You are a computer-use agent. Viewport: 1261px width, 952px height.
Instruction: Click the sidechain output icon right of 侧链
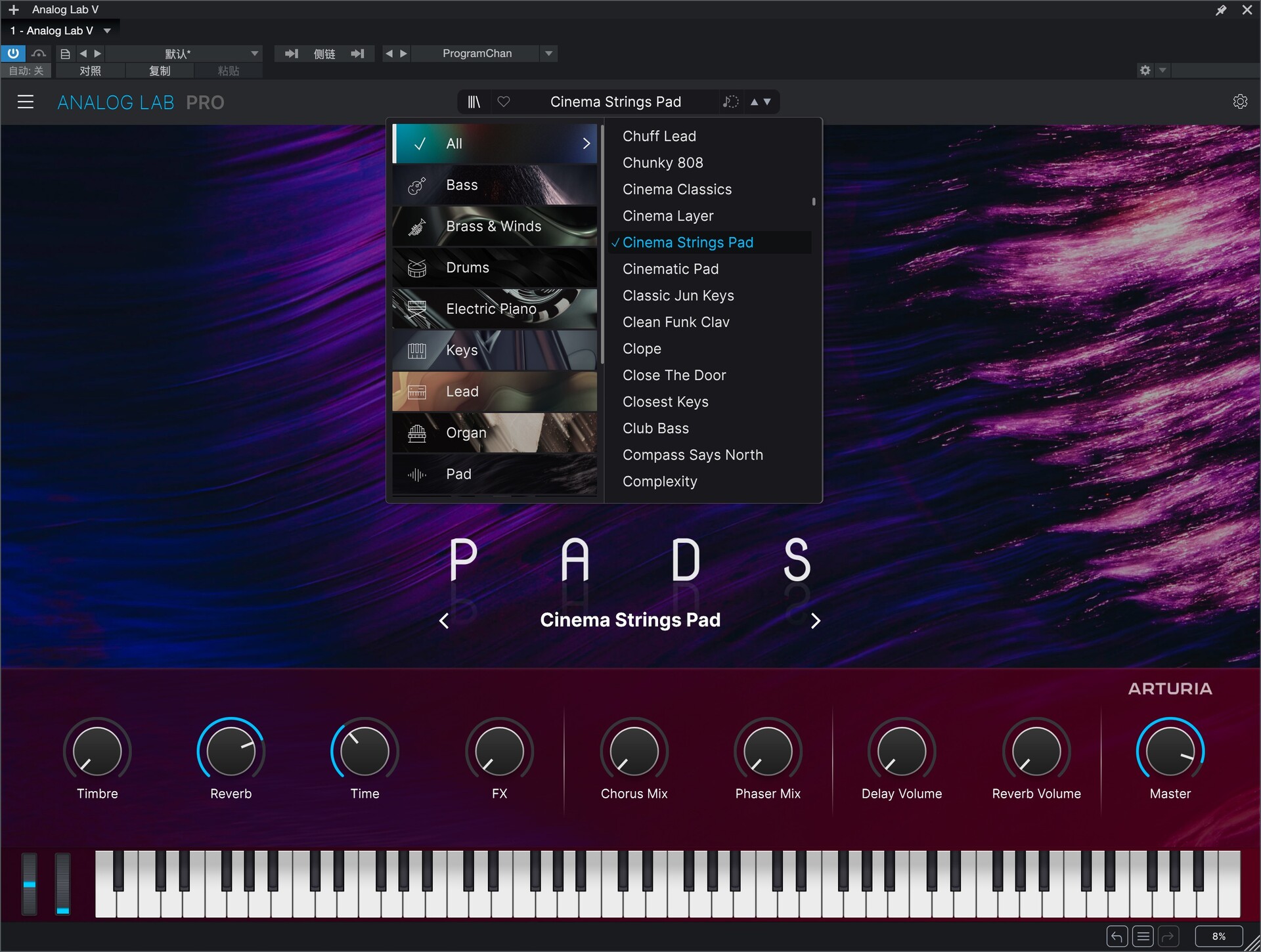click(x=357, y=53)
